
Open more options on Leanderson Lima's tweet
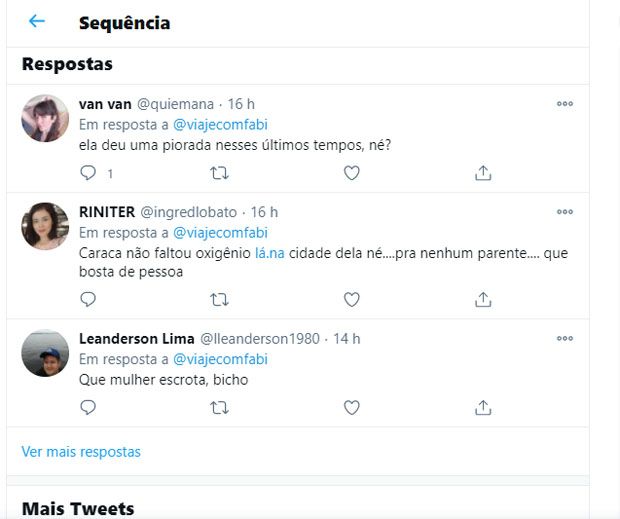[565, 339]
